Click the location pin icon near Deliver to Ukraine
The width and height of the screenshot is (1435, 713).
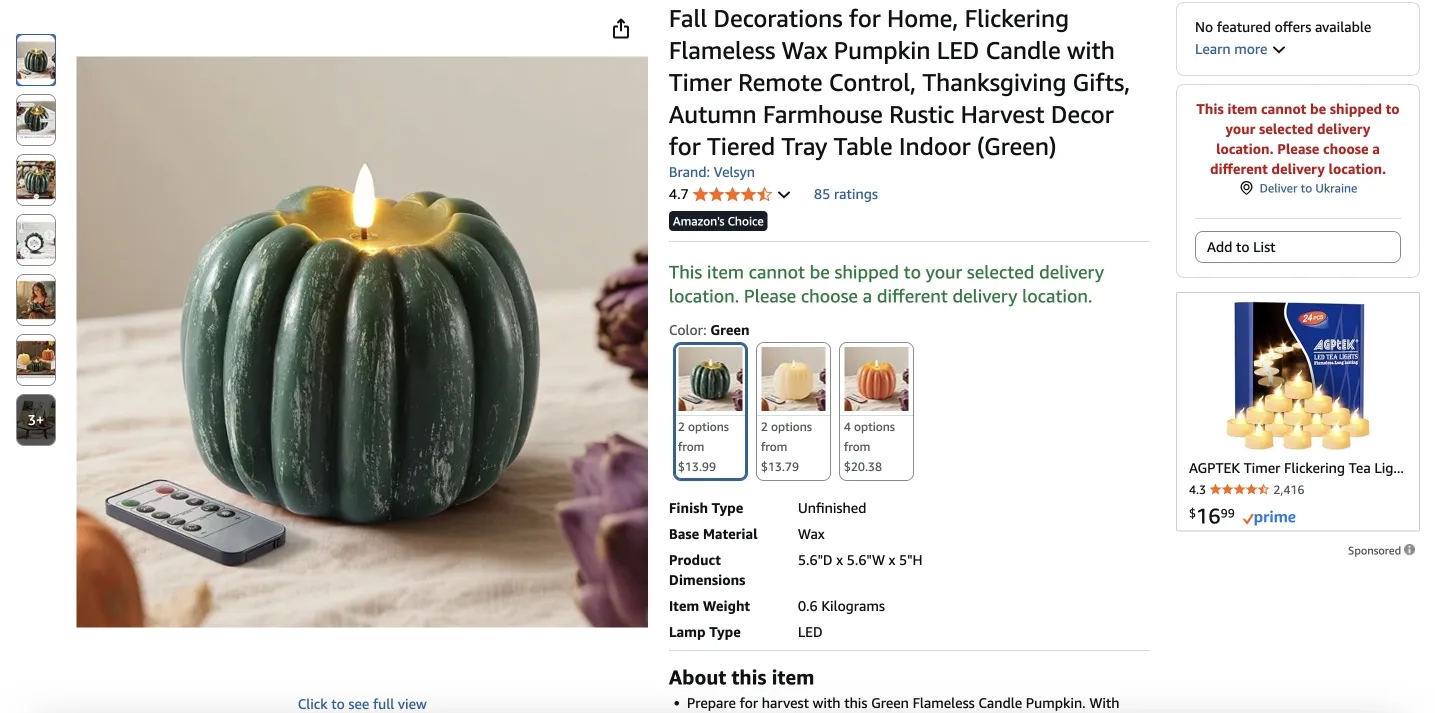(x=1246, y=188)
